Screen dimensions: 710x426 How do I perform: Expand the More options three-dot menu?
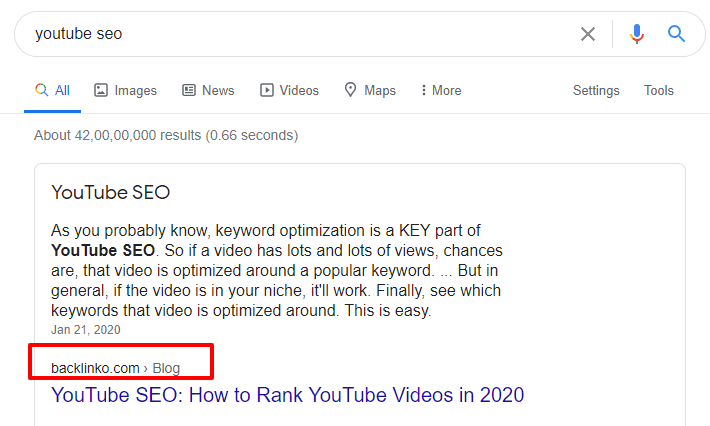(x=423, y=90)
